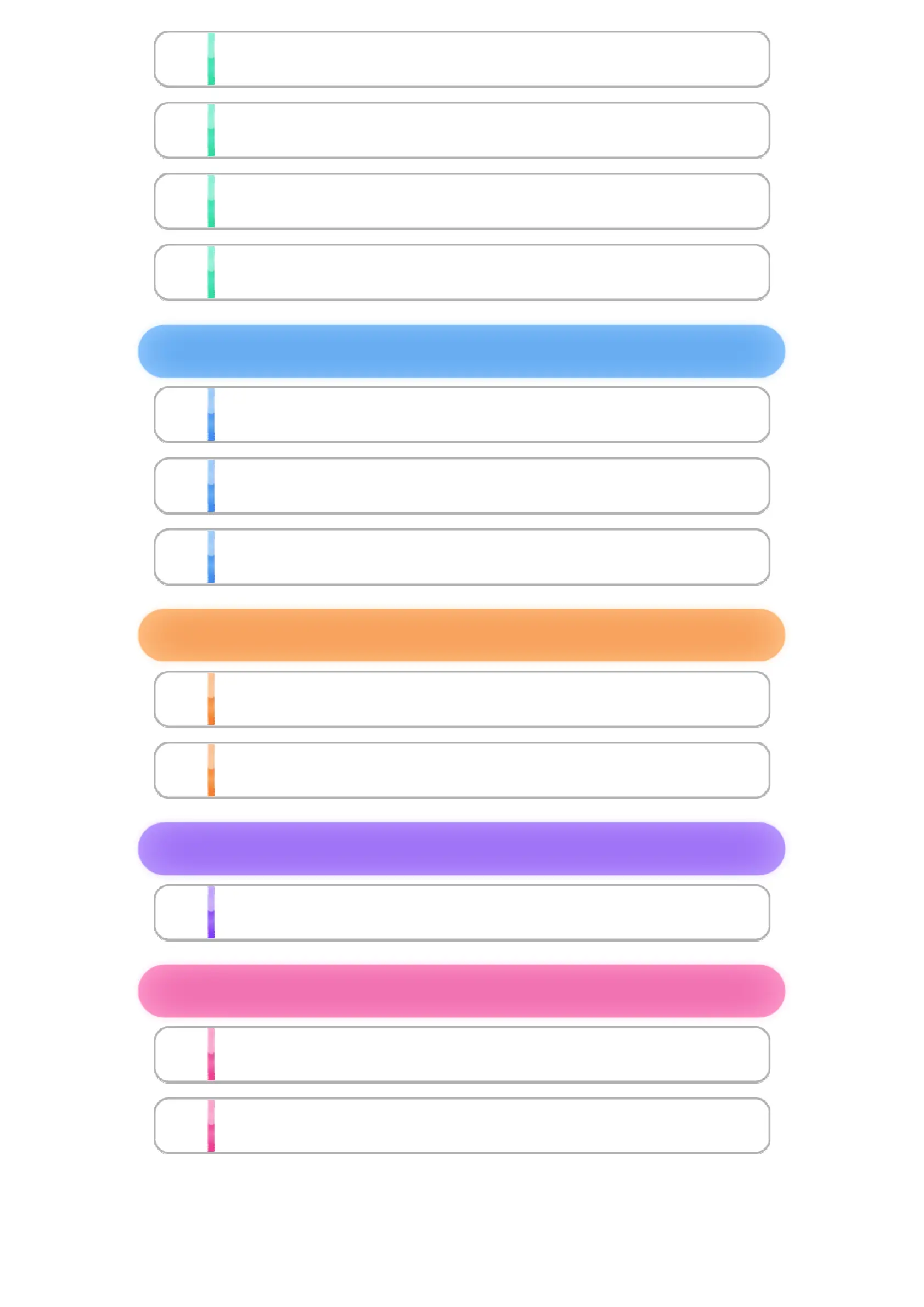Select the second orange-accented row
Screen dimensions: 924x1307
(x=461, y=770)
